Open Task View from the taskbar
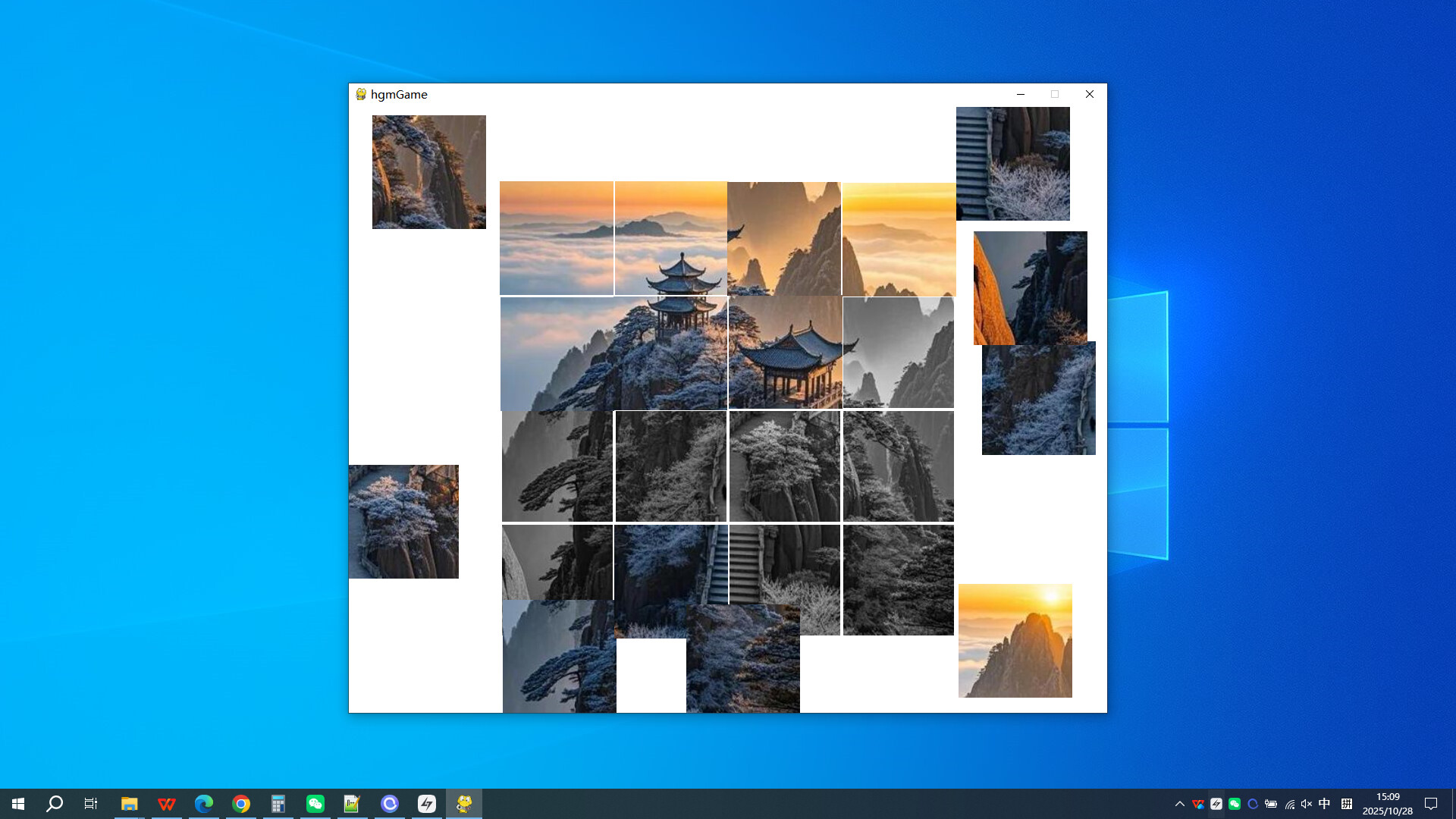 (90, 803)
